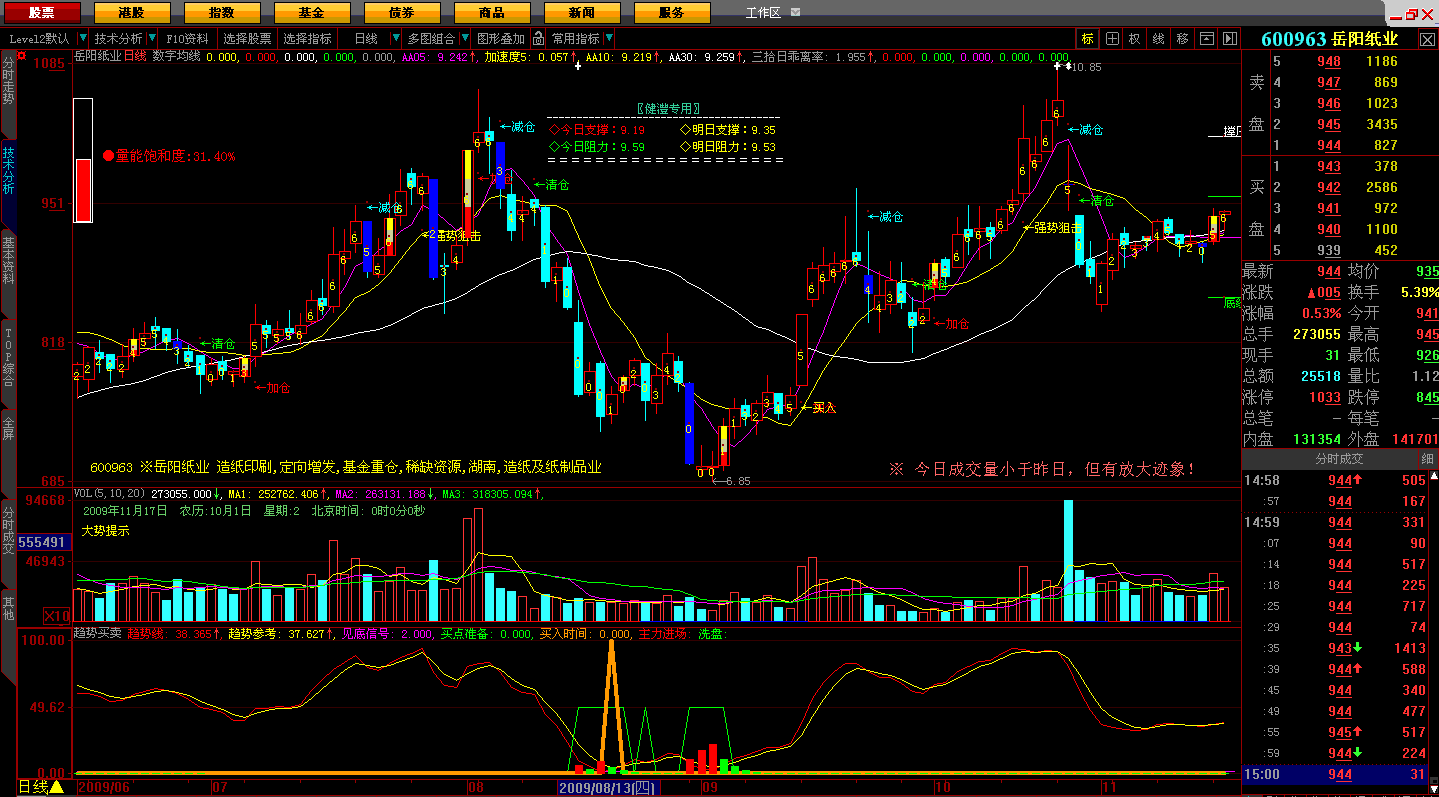Image resolution: width=1439 pixels, height=797 pixels.
Task: Click the X10 volume scale button
Action: pos(56,615)
